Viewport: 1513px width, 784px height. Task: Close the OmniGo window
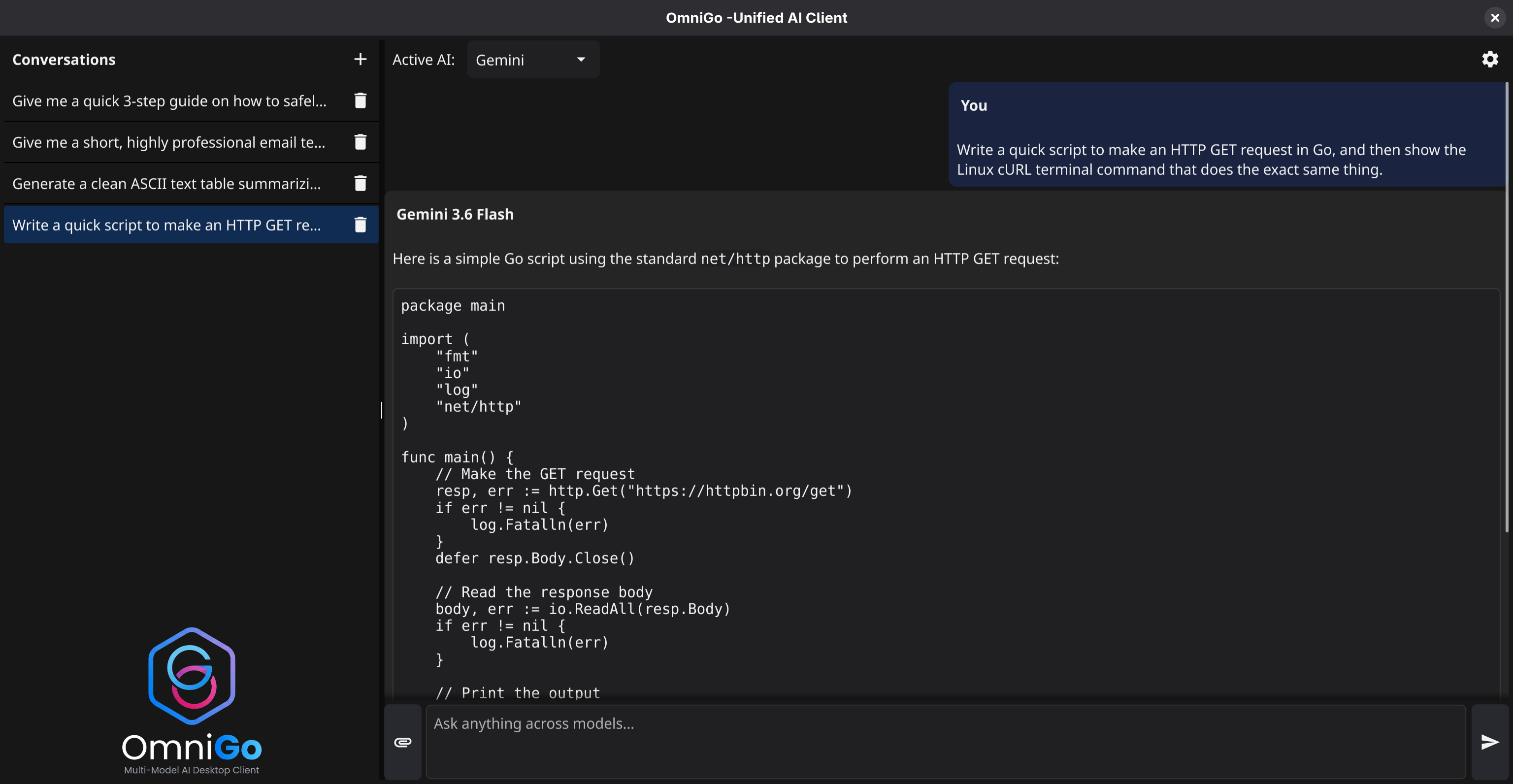click(x=1495, y=18)
